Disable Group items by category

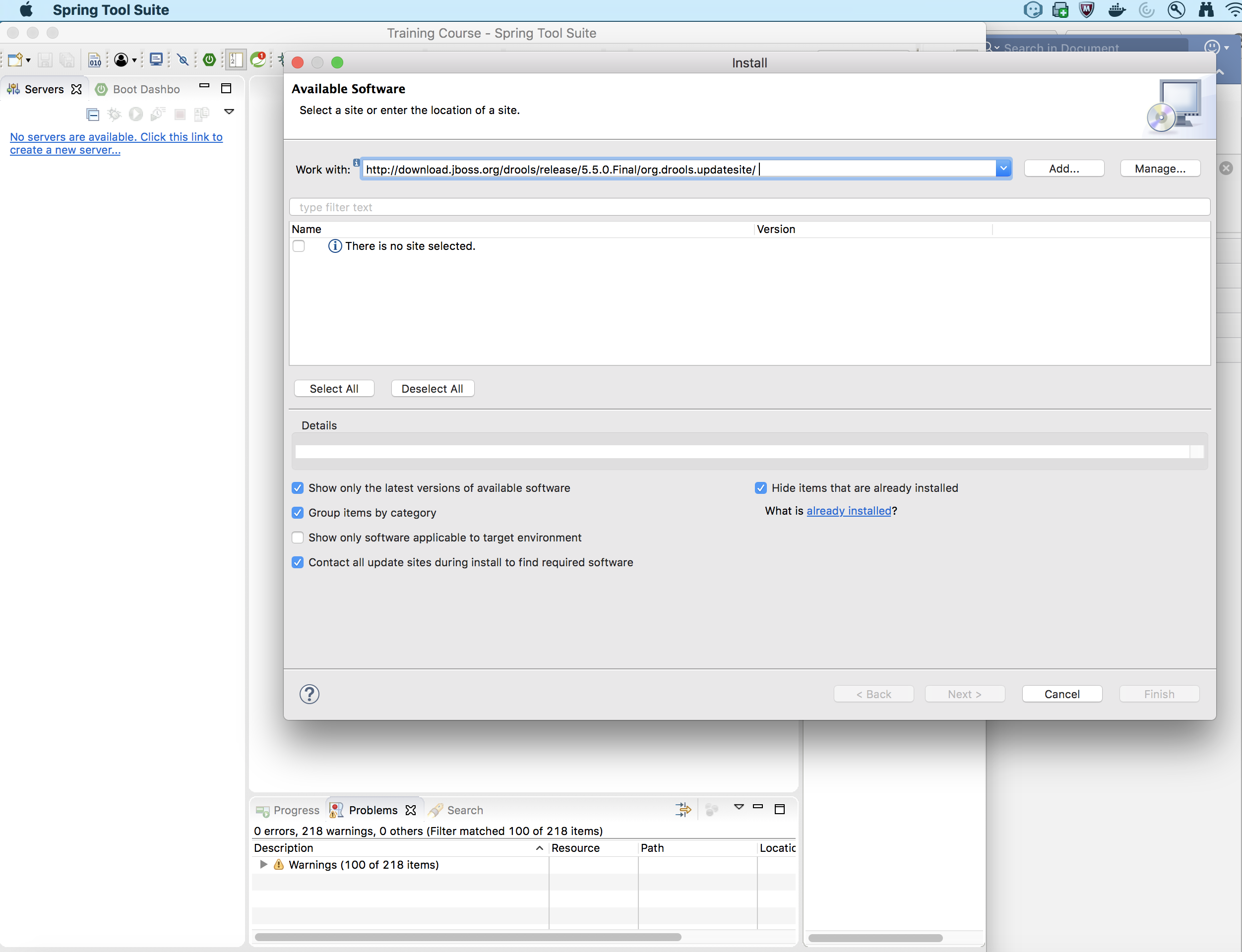point(298,513)
